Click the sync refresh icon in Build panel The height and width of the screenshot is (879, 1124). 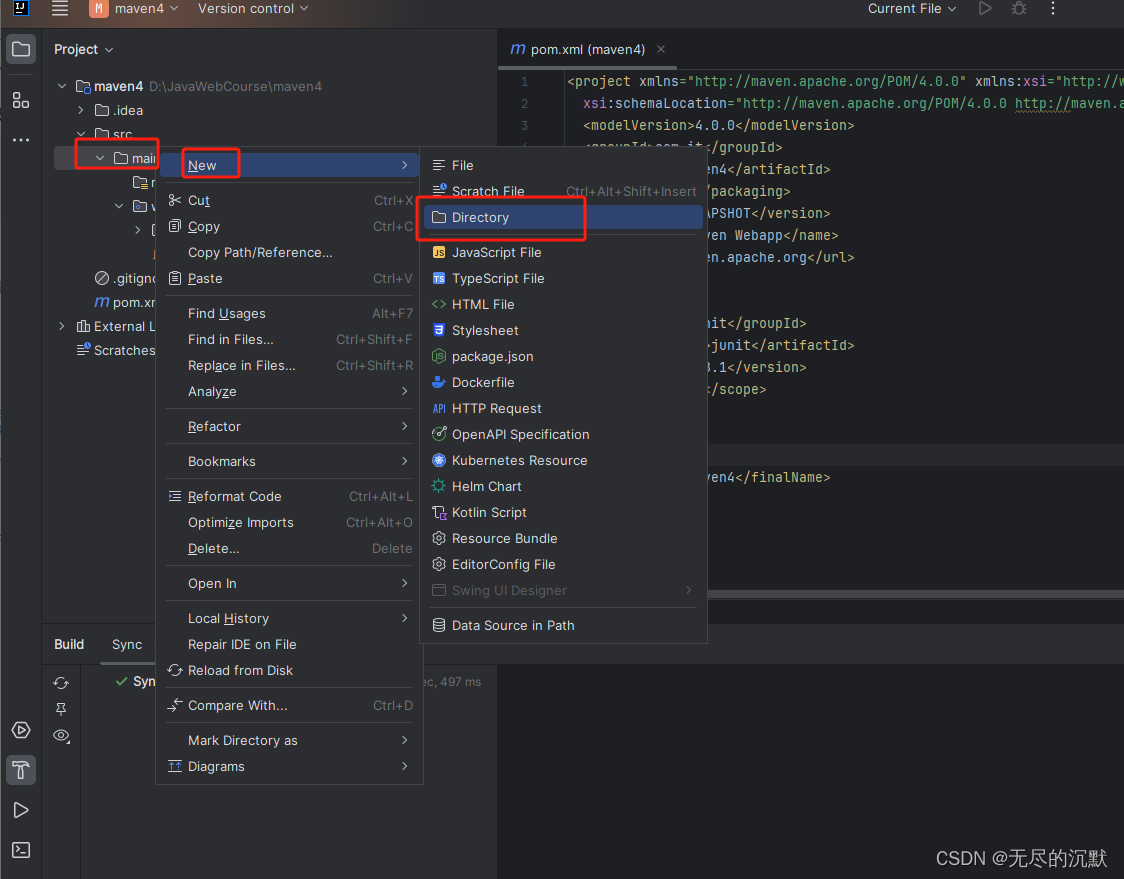pyautogui.click(x=61, y=683)
